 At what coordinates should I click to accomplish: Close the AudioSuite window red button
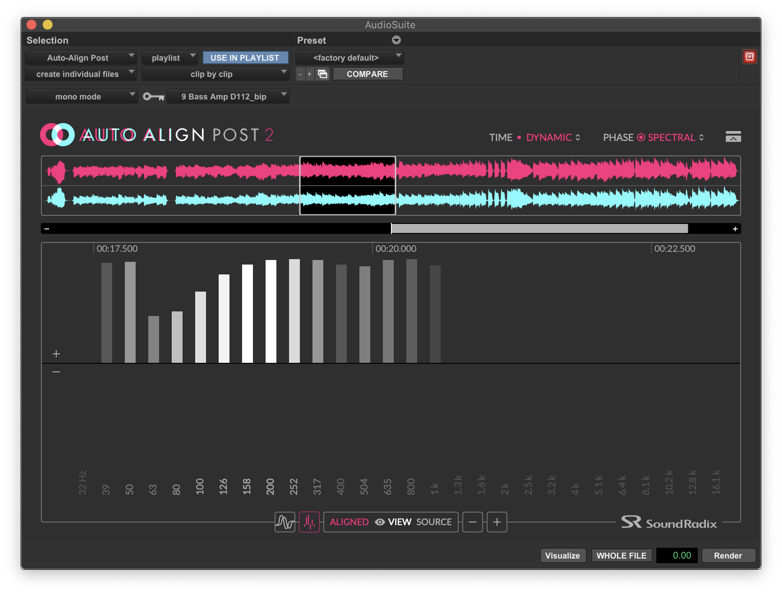(31, 24)
